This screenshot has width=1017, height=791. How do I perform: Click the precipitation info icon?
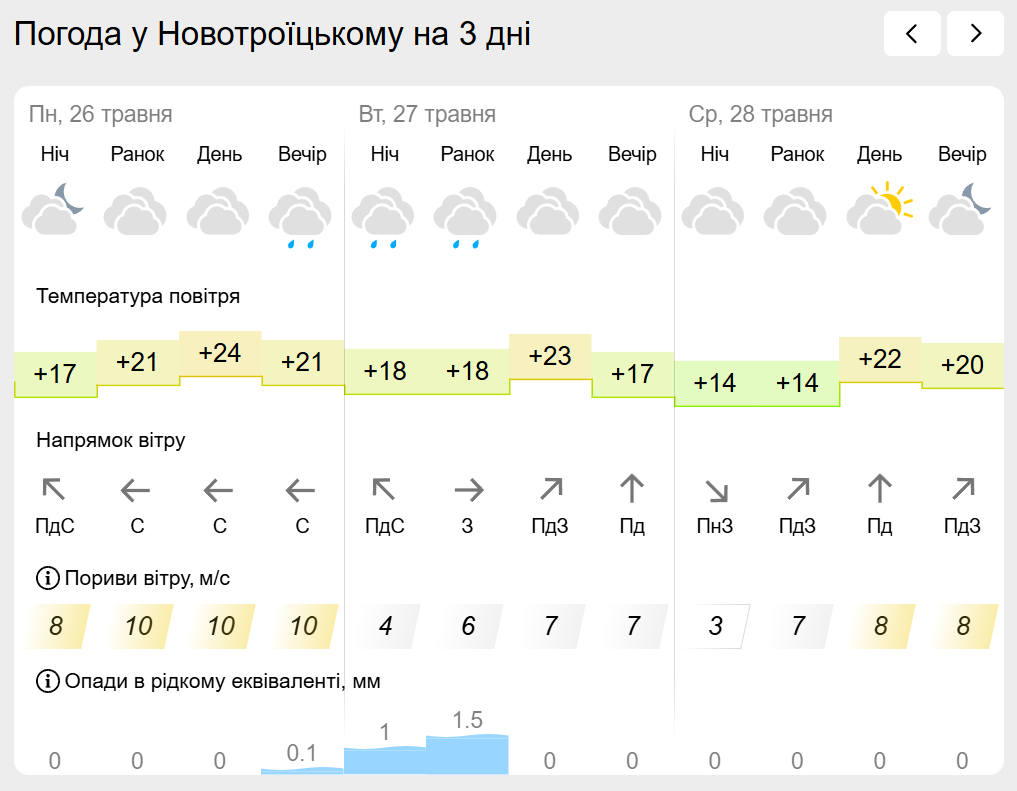tap(47, 681)
